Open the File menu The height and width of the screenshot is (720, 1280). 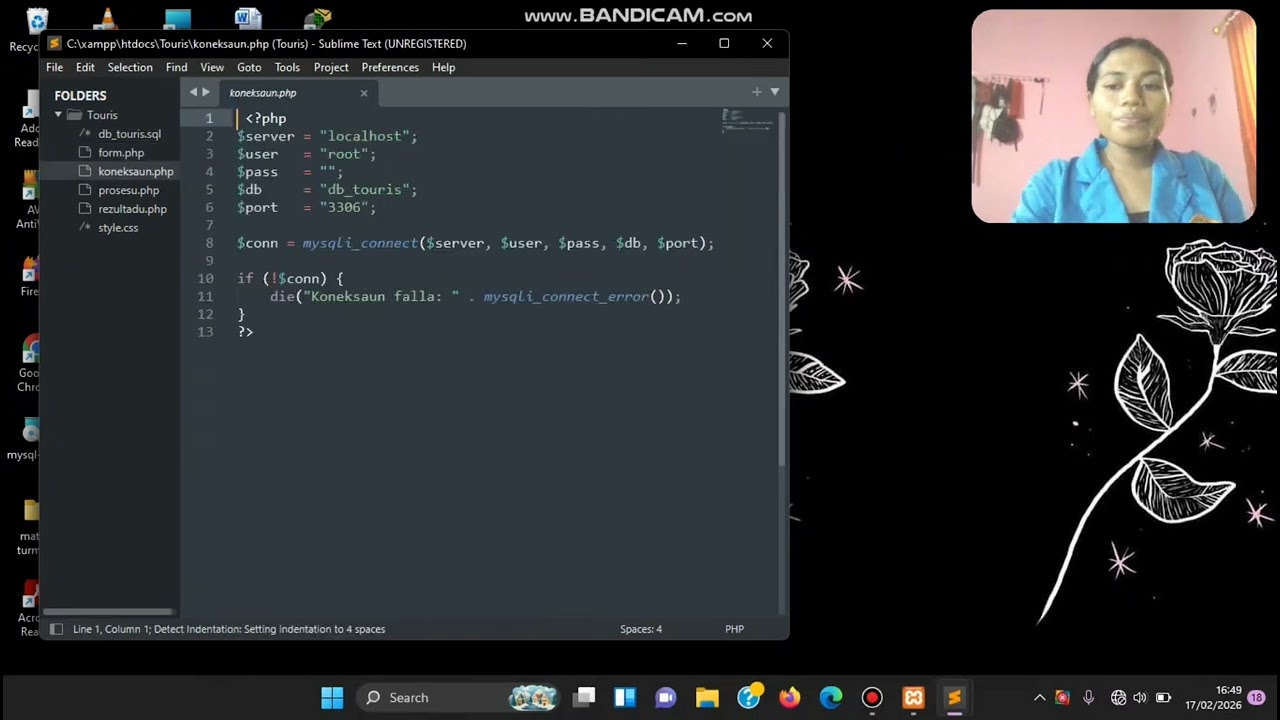[54, 67]
